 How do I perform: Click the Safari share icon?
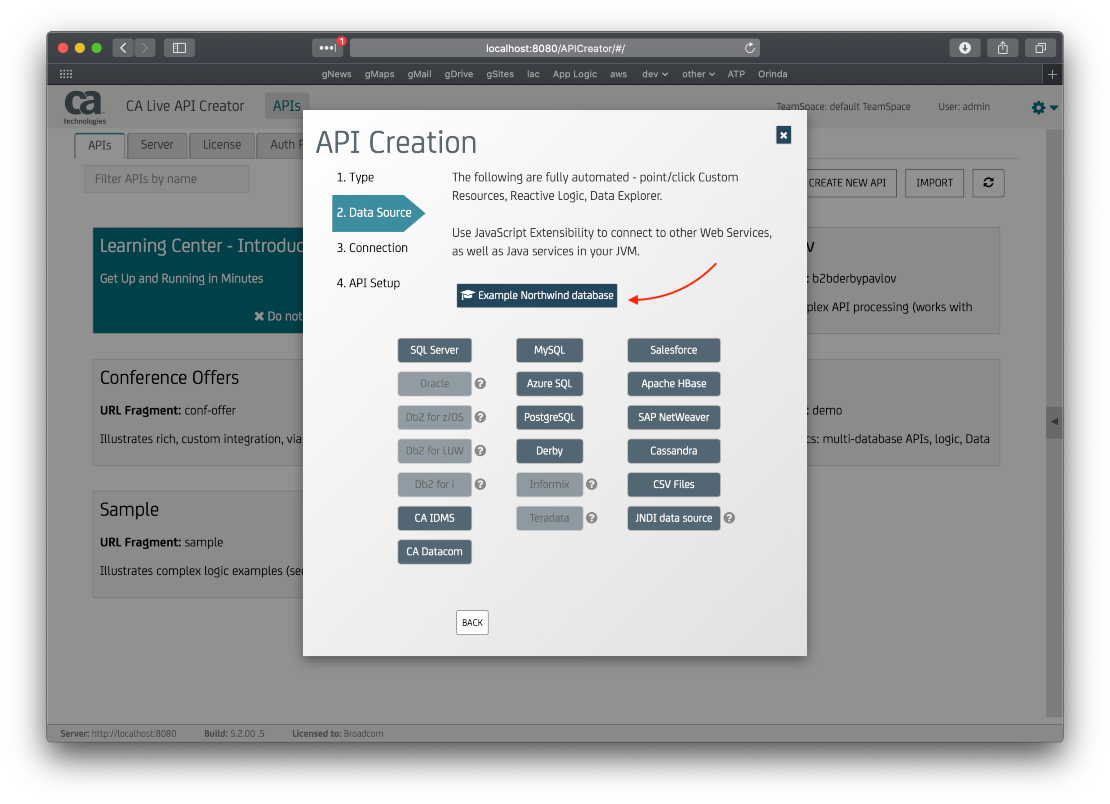click(x=1002, y=47)
